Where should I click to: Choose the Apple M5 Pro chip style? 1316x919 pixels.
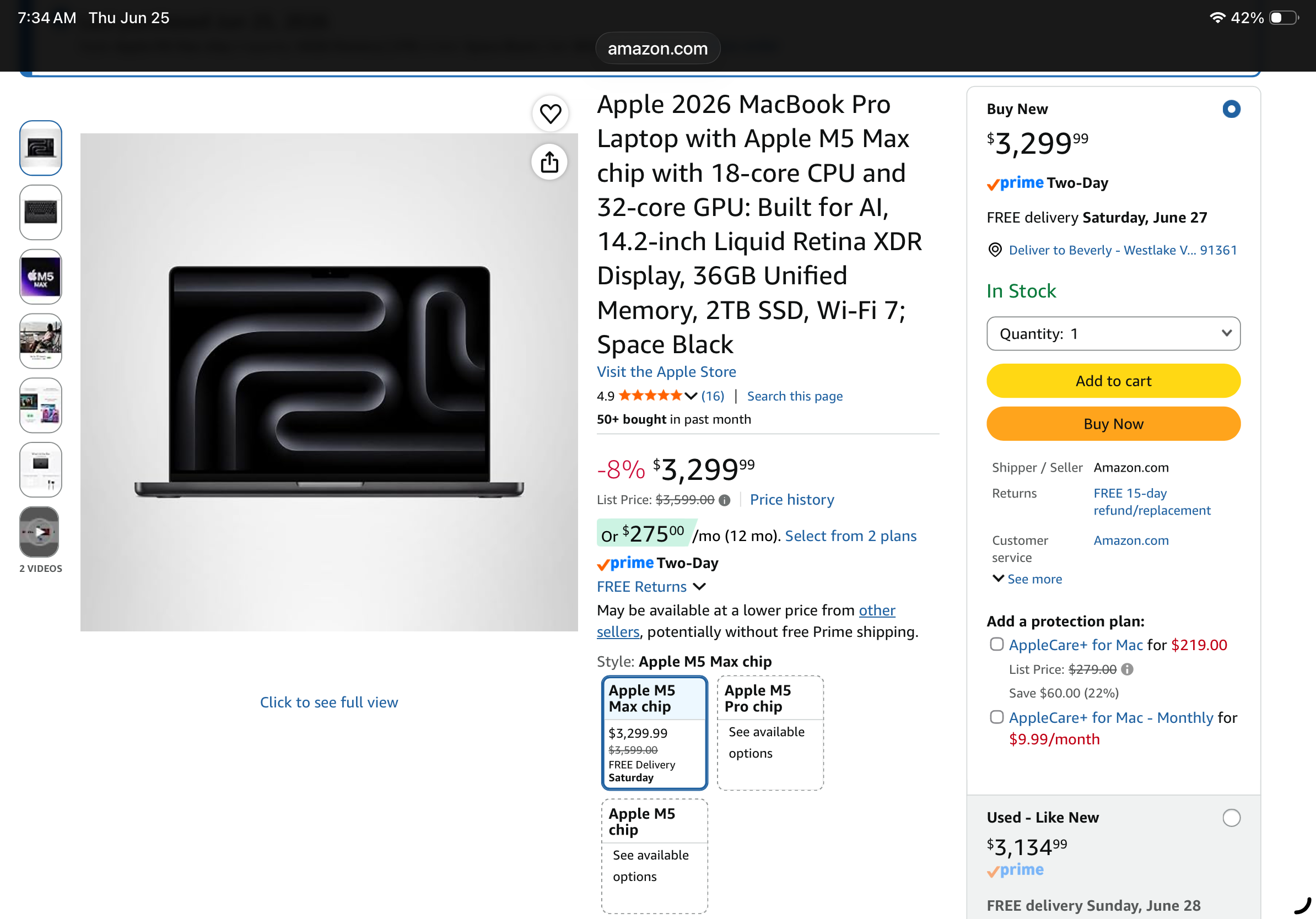click(x=770, y=733)
